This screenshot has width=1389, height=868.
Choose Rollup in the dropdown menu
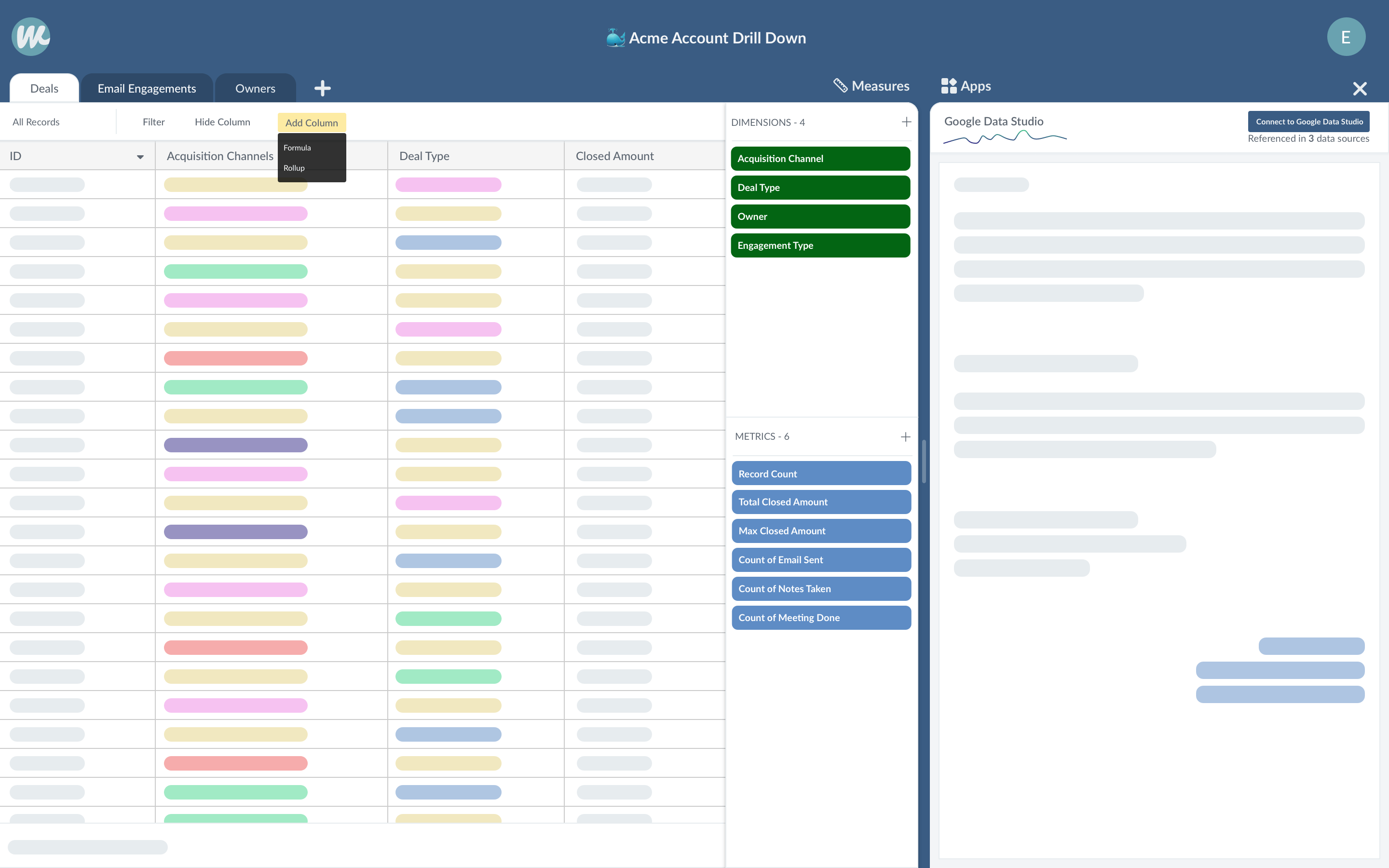[294, 168]
